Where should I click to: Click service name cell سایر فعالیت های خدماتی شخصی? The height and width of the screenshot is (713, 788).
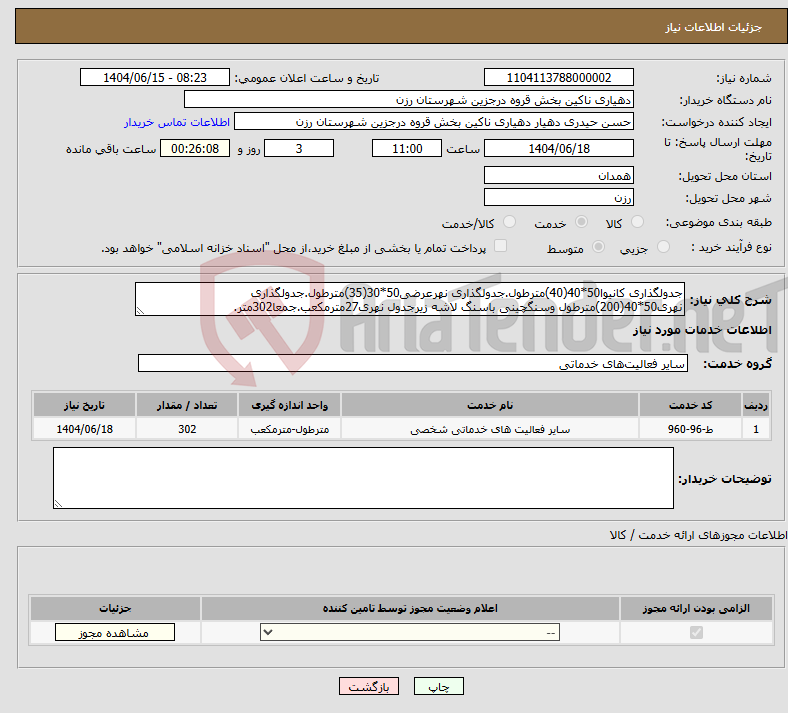tap(490, 429)
